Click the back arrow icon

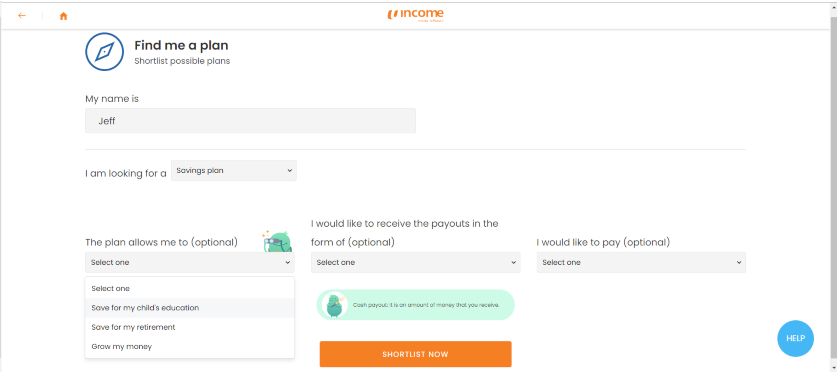22,15
